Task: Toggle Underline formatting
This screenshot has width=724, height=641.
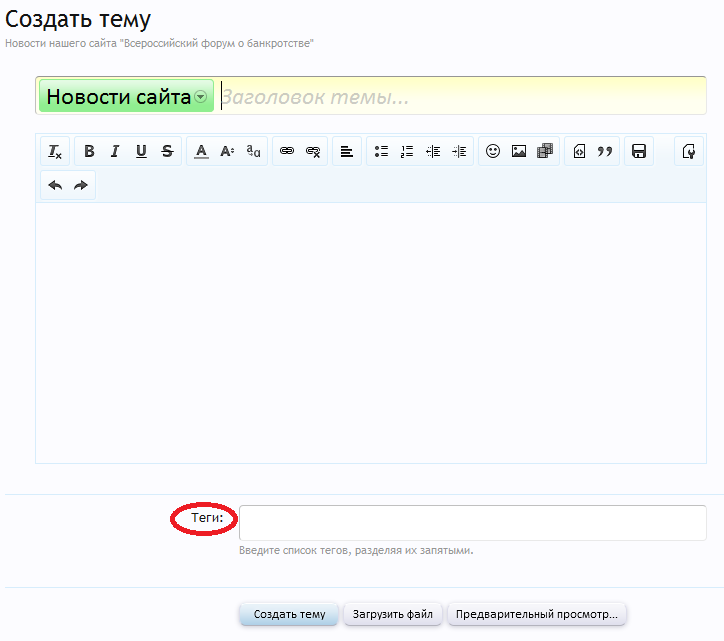Action: (x=141, y=151)
